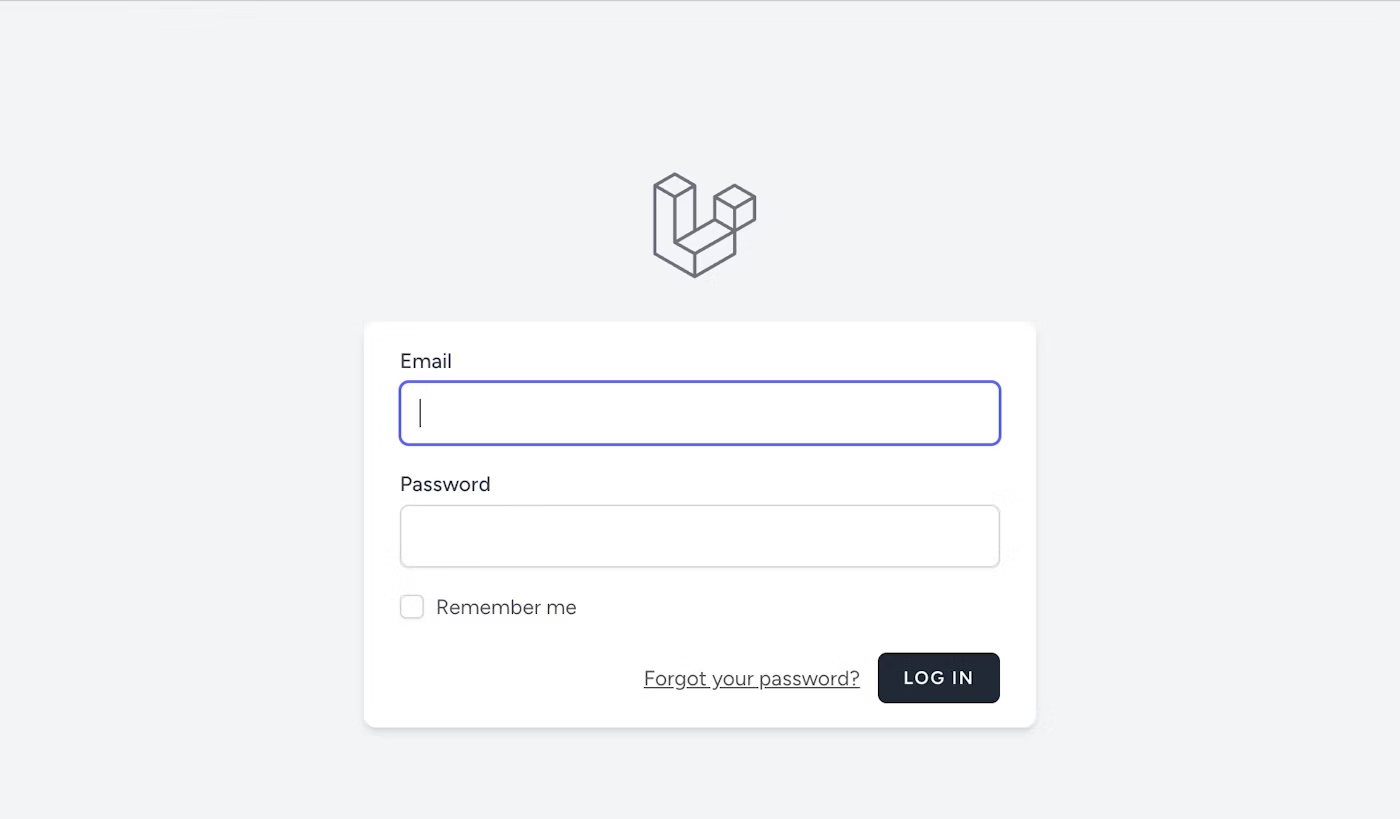Click the word Password above second field
The image size is (1400, 819).
click(x=445, y=484)
